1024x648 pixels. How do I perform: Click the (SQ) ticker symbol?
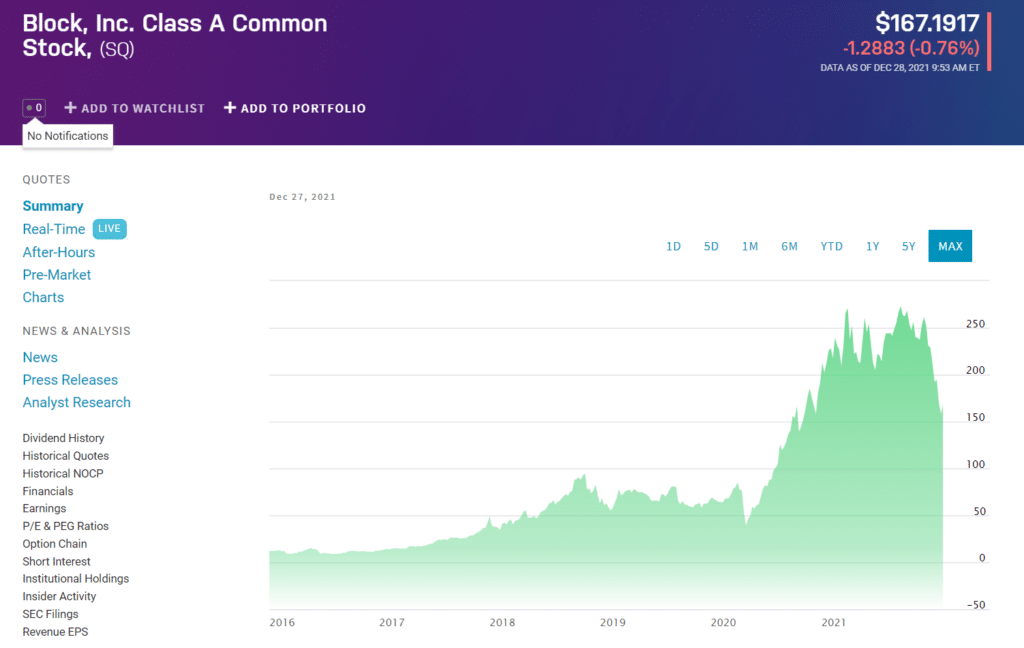point(117,49)
